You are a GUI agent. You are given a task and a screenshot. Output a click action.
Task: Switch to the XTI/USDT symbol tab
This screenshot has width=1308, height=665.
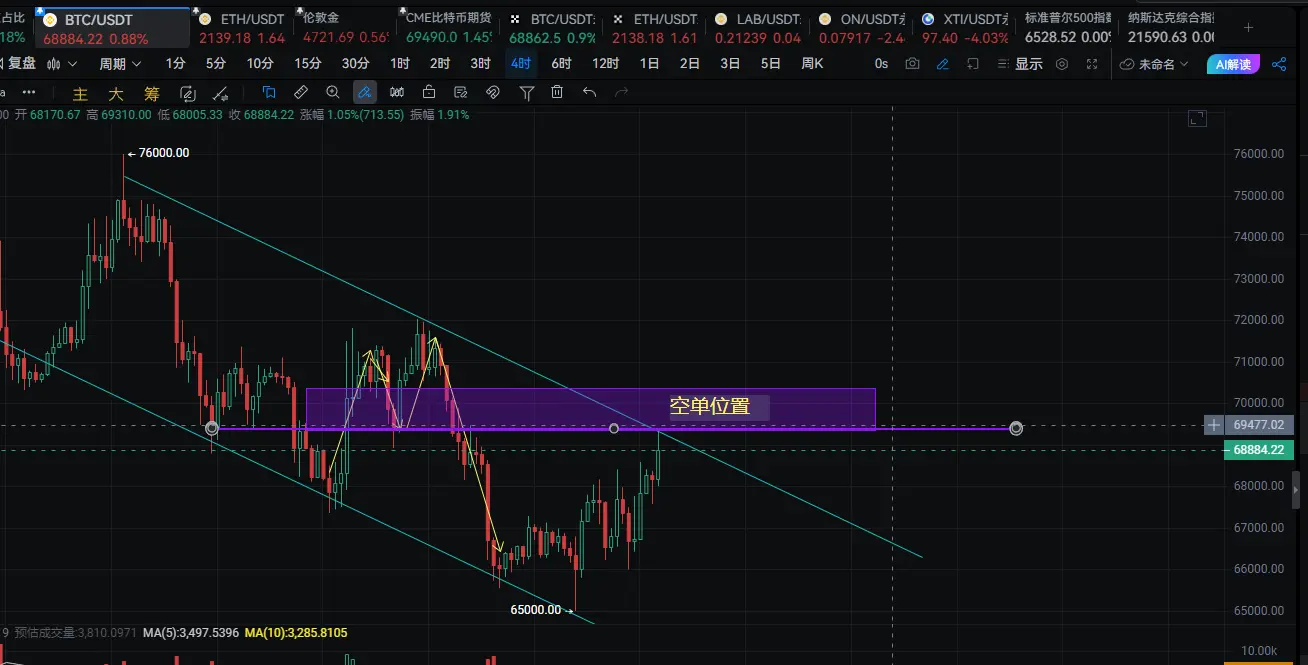pyautogui.click(x=965, y=28)
